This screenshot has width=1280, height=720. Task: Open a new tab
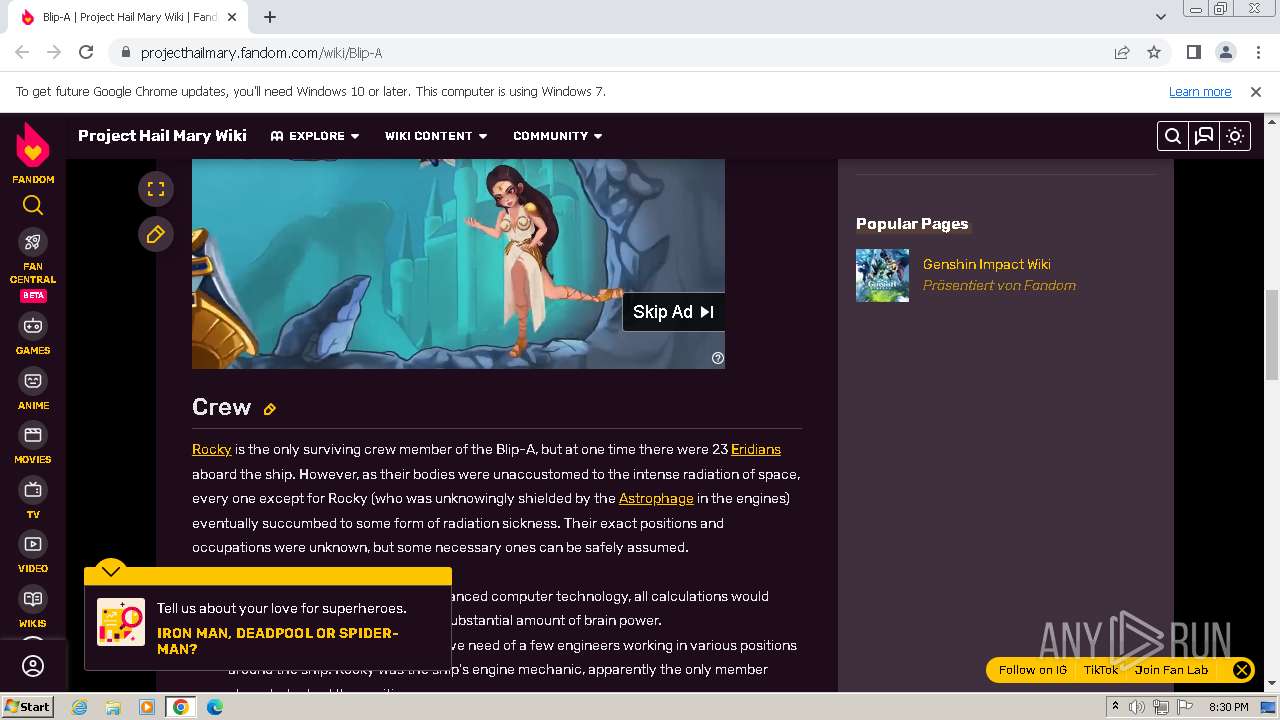[270, 17]
